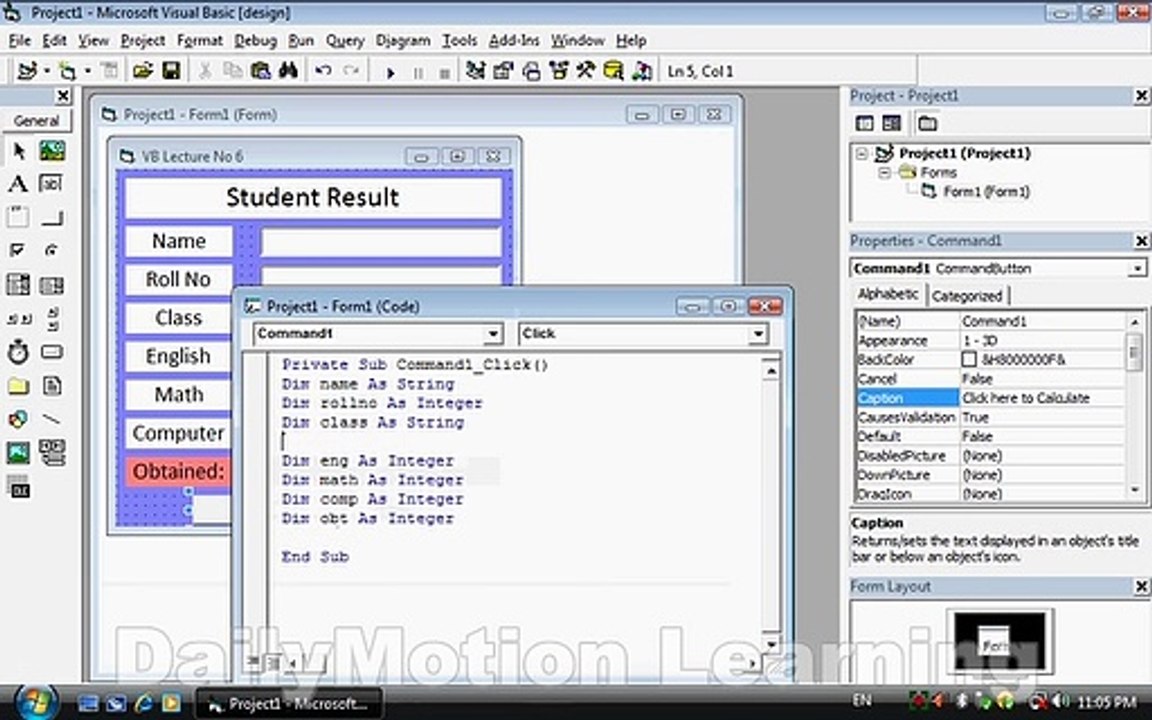1152x720 pixels.
Task: Select the OptionButton control in toolbox
Action: point(51,250)
